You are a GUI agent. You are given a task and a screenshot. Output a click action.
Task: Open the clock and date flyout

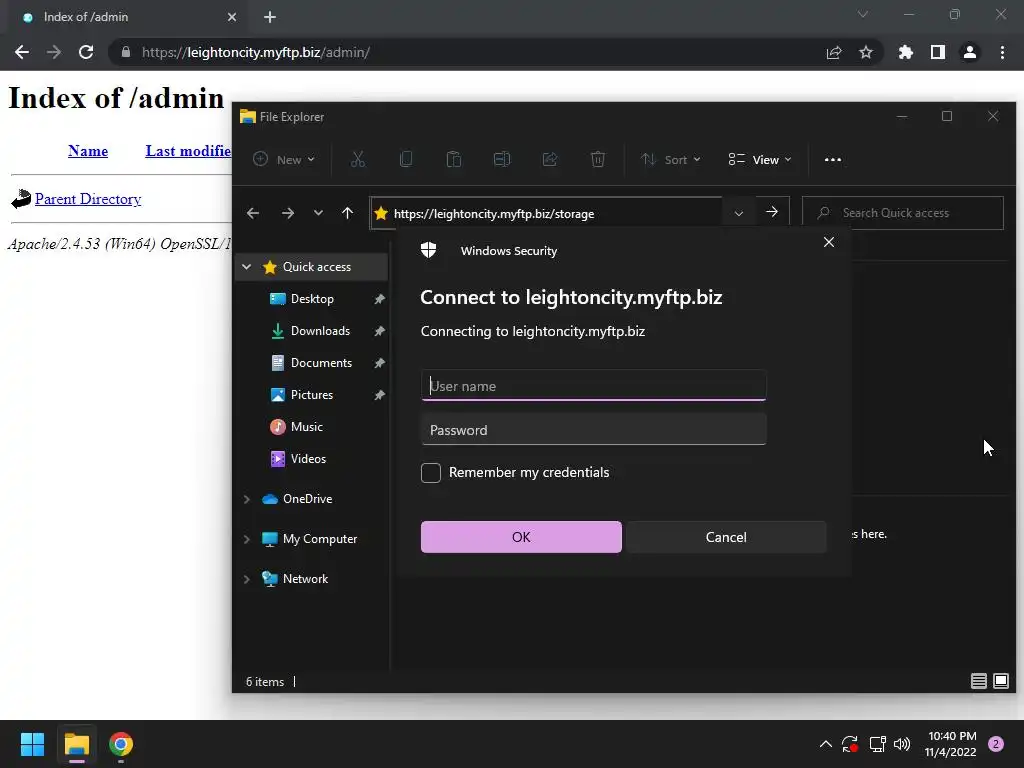point(951,744)
